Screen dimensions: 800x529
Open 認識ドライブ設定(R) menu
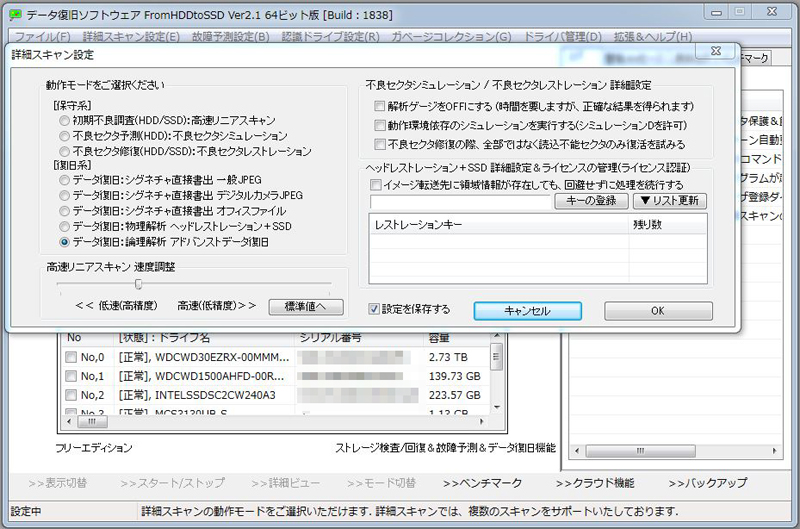(331, 37)
